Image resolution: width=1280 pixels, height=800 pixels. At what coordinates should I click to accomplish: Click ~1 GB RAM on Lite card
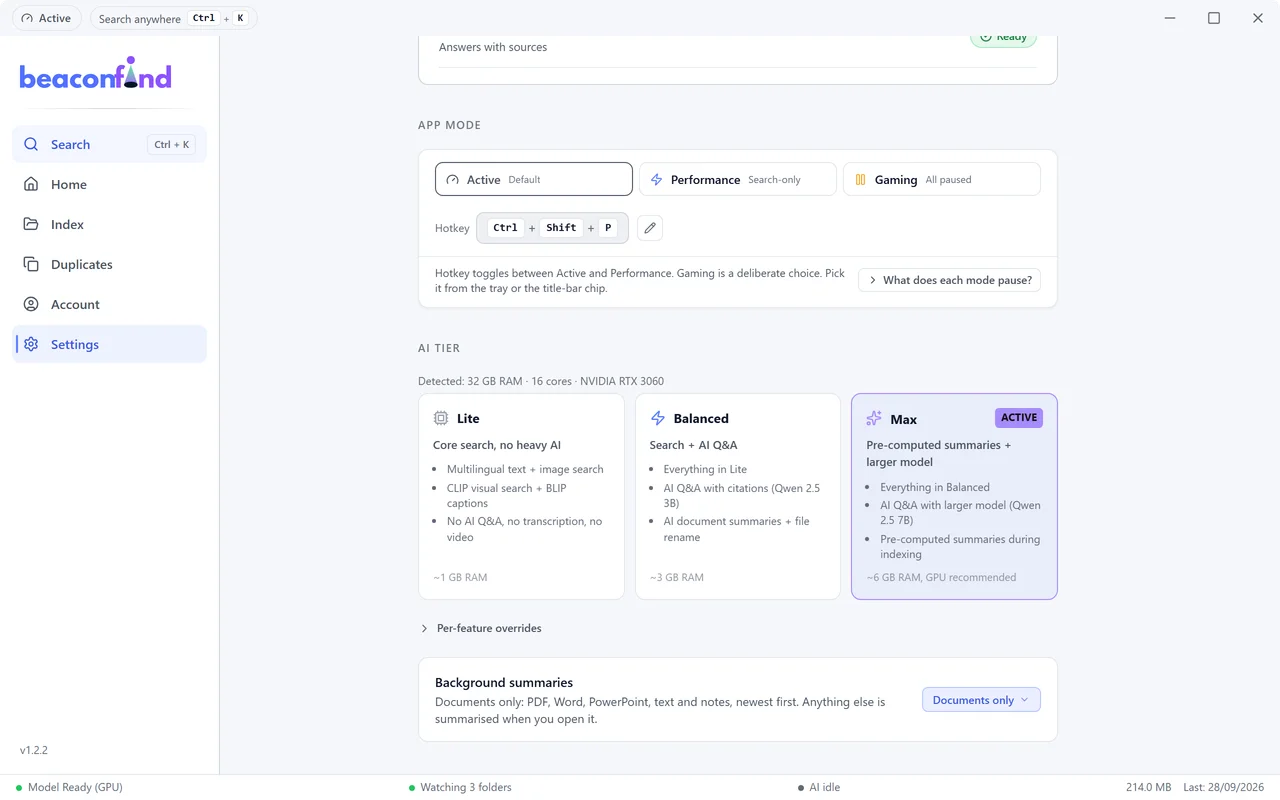click(460, 577)
